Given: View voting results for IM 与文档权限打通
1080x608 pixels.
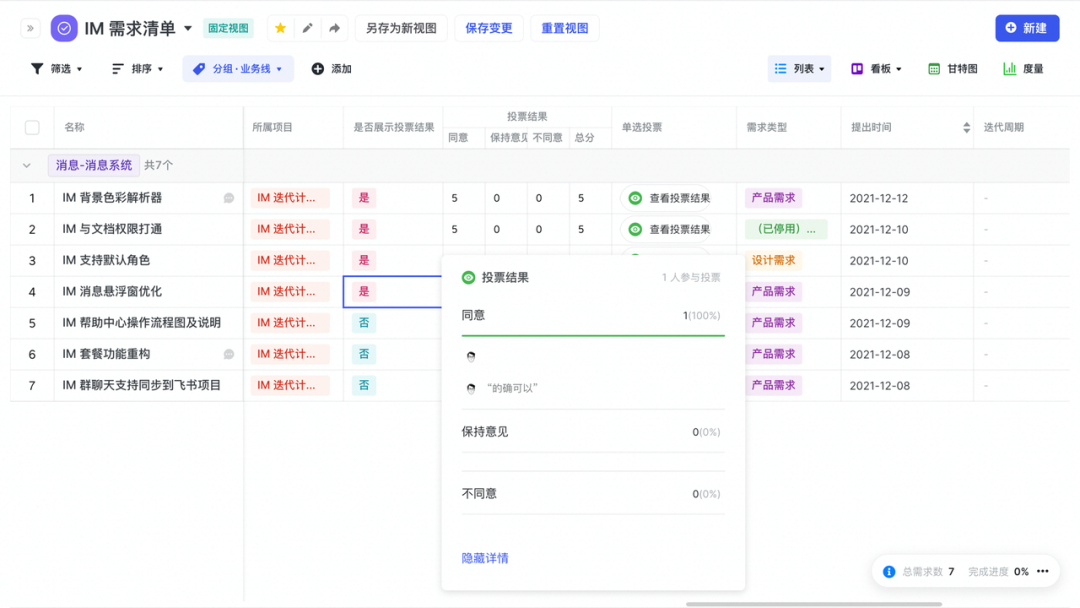Looking at the screenshot, I should pos(669,229).
